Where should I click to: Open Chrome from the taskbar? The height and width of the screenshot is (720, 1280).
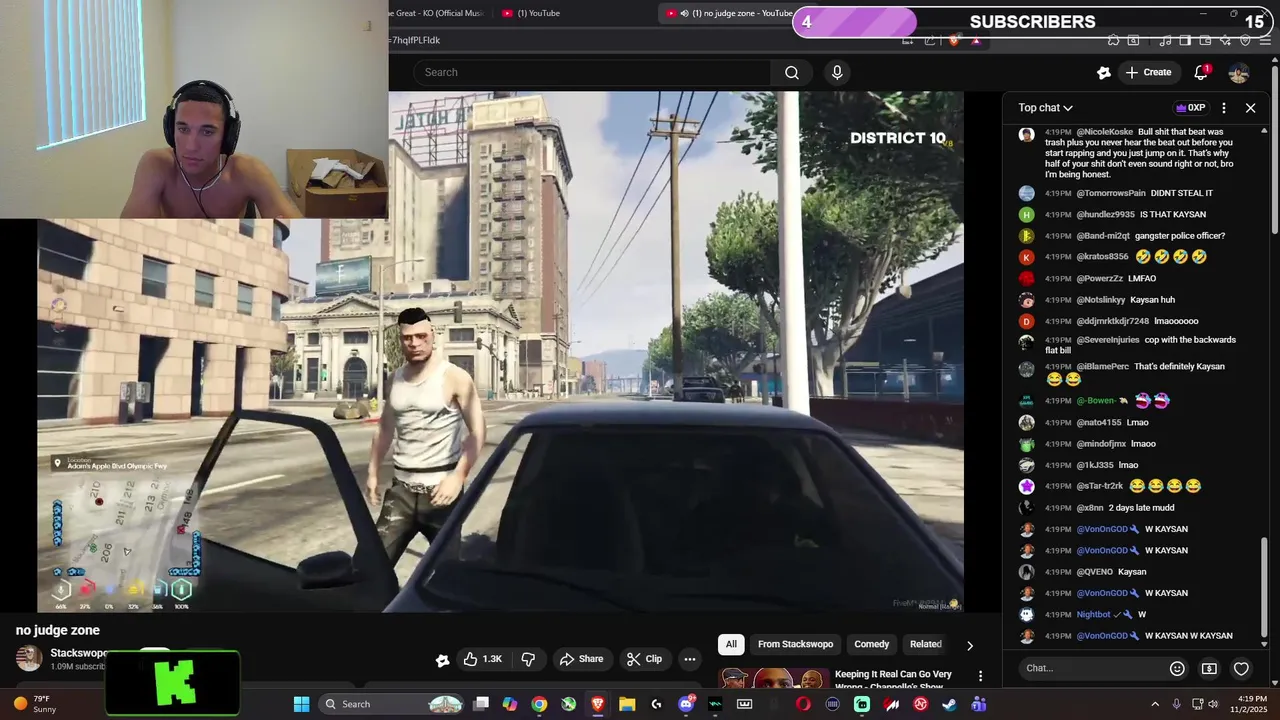[539, 704]
